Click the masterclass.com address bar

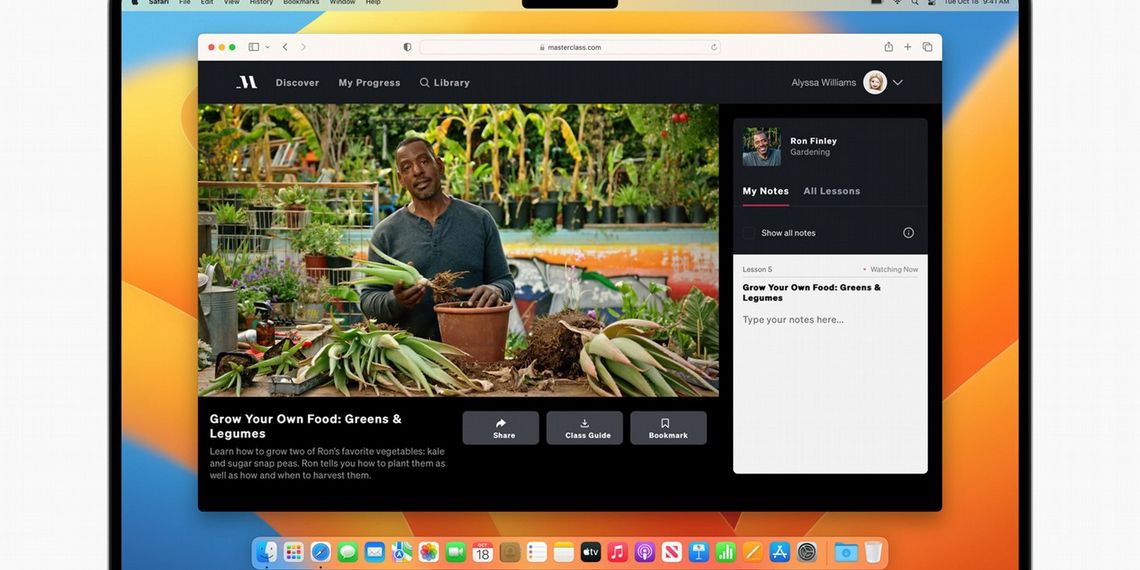click(x=570, y=47)
